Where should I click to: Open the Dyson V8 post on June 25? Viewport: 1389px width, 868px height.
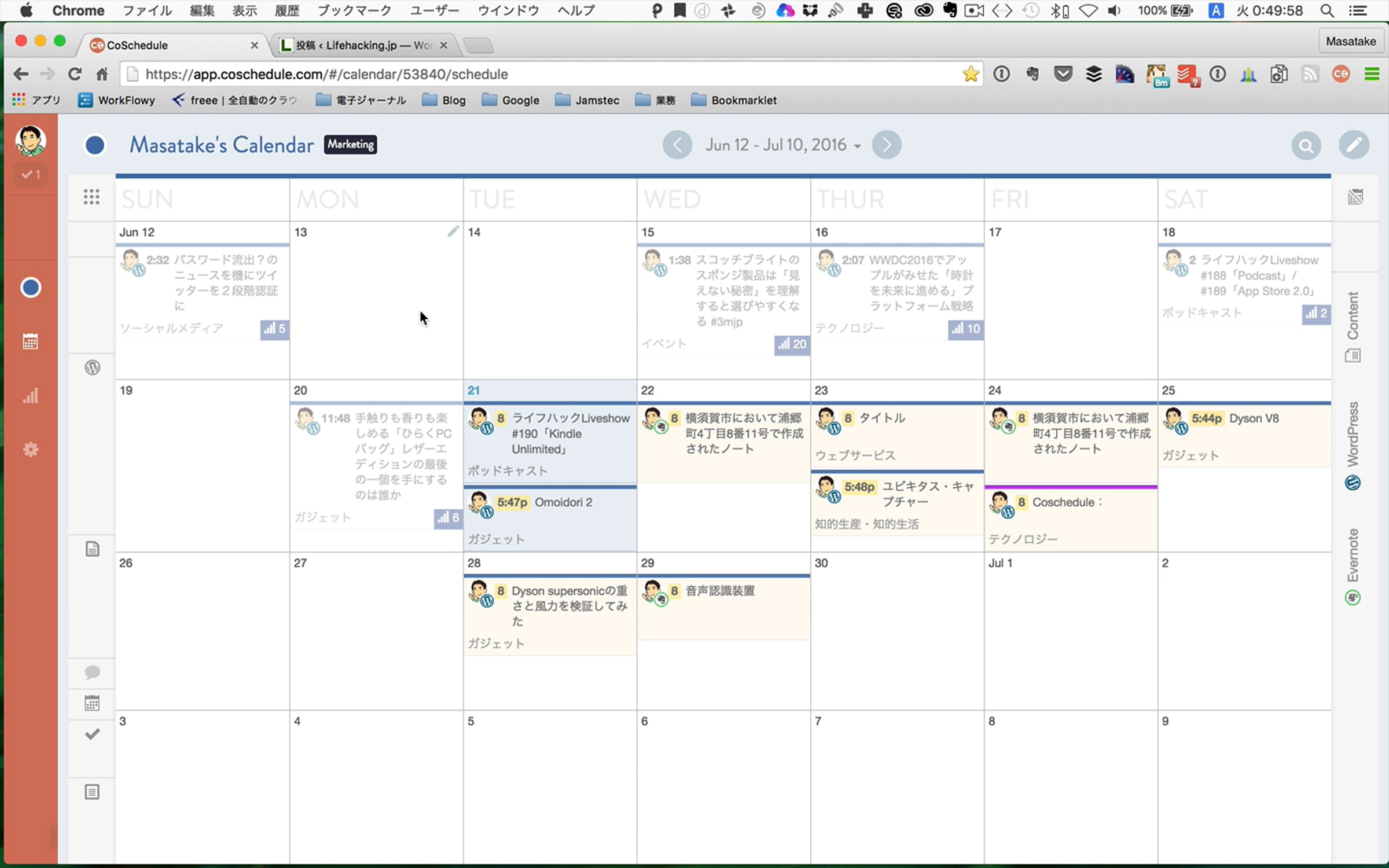pyautogui.click(x=1244, y=434)
